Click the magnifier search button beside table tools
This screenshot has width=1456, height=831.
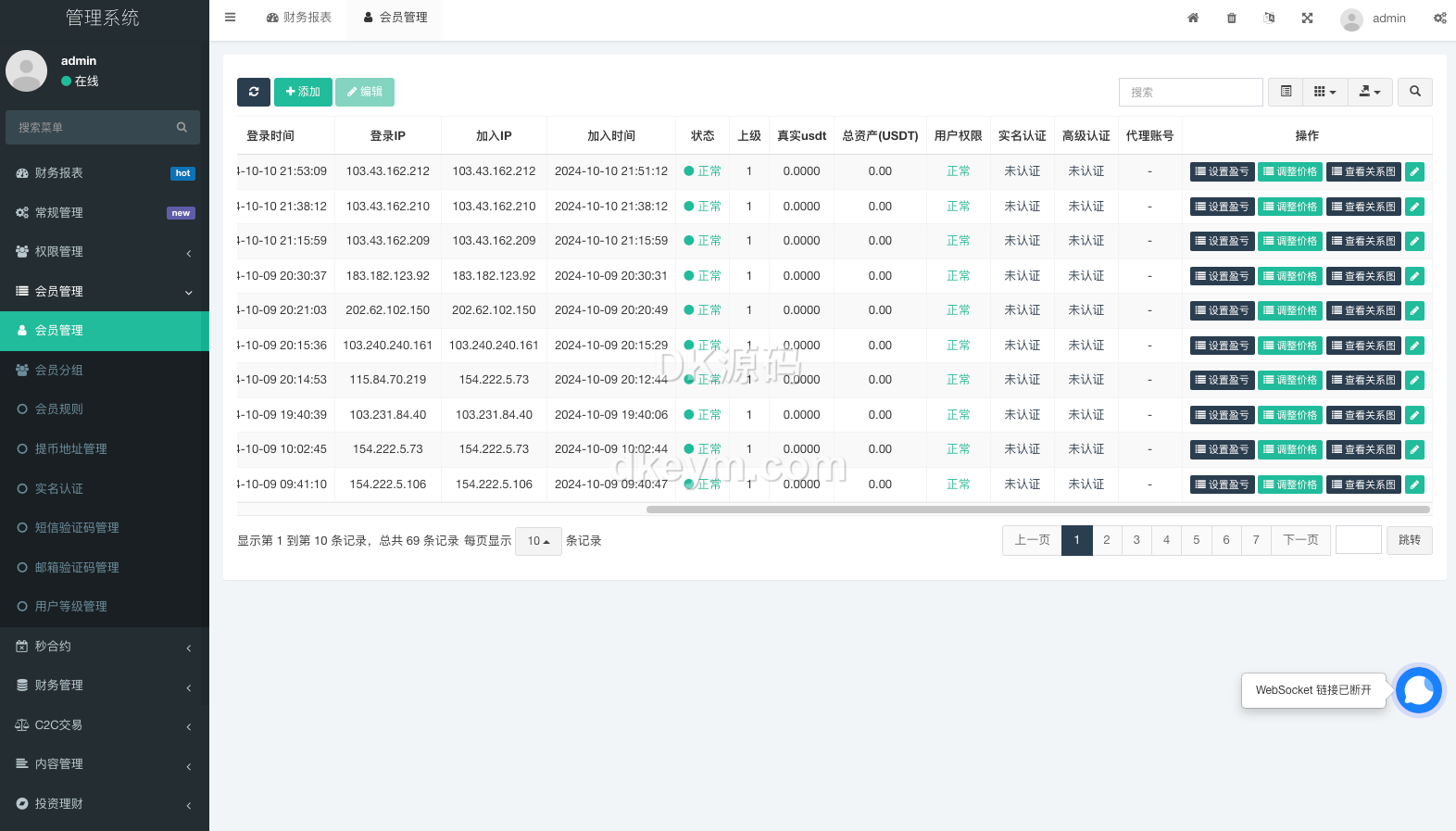coord(1414,92)
